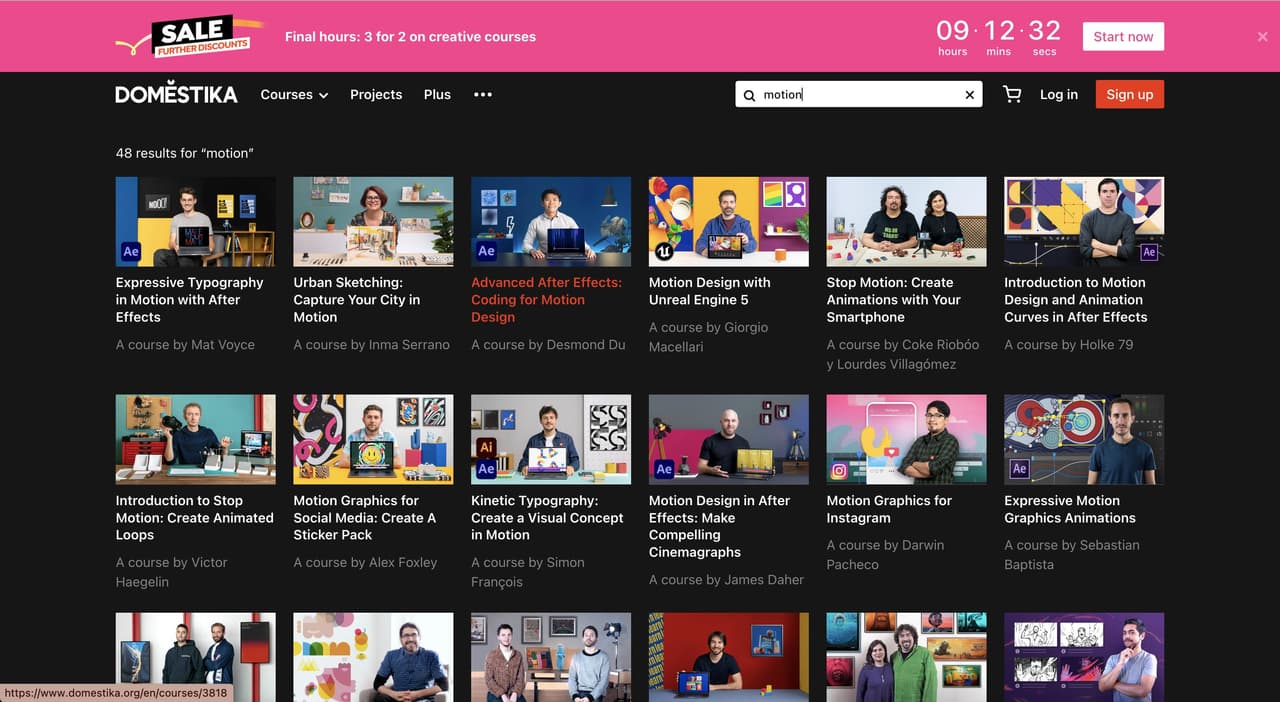Viewport: 1280px width, 702px height.
Task: Click Instagram badge on Darwin Pacheco thumbnail
Action: (x=841, y=470)
